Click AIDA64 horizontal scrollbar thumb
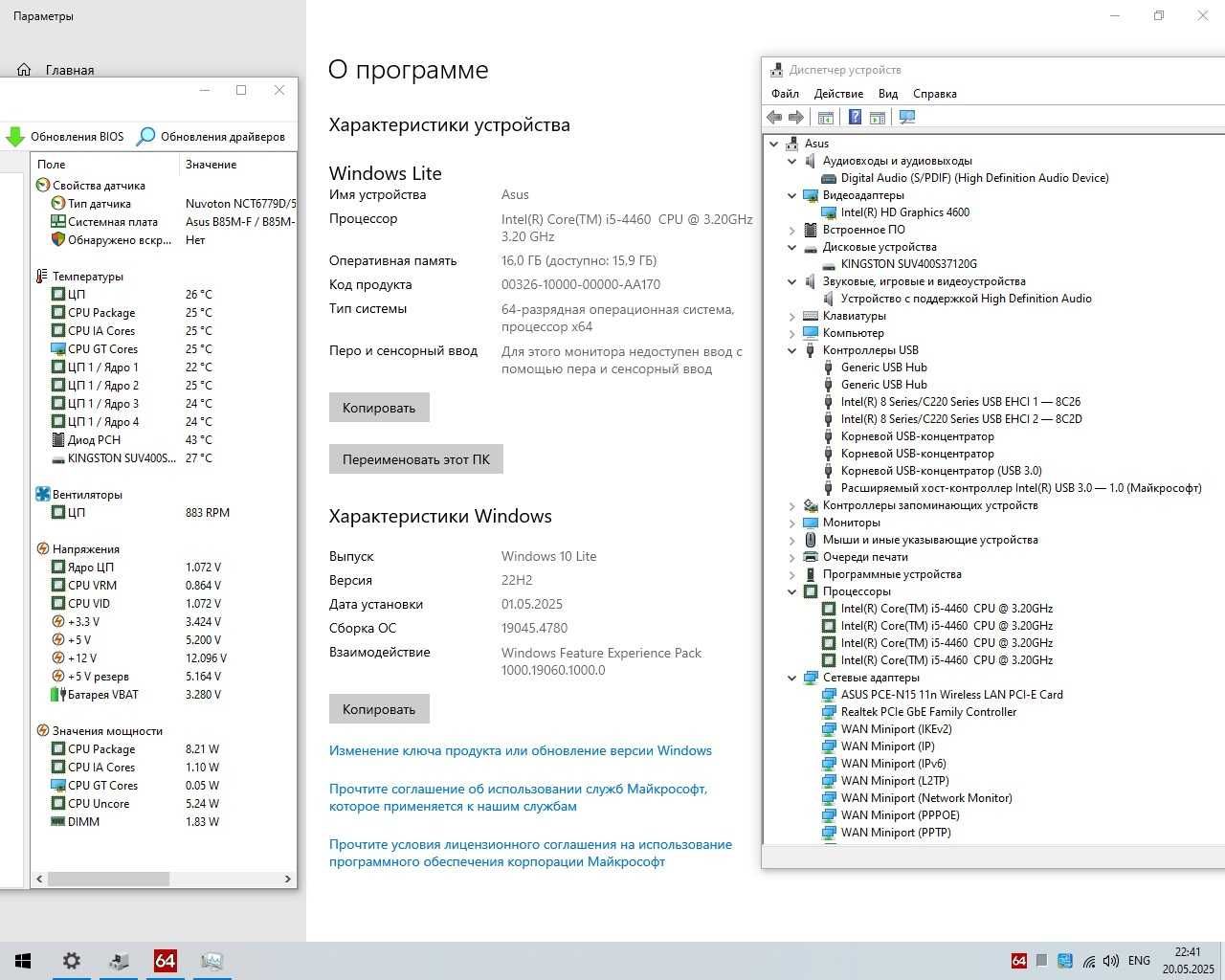Screen dimensions: 1225x980 (108, 879)
